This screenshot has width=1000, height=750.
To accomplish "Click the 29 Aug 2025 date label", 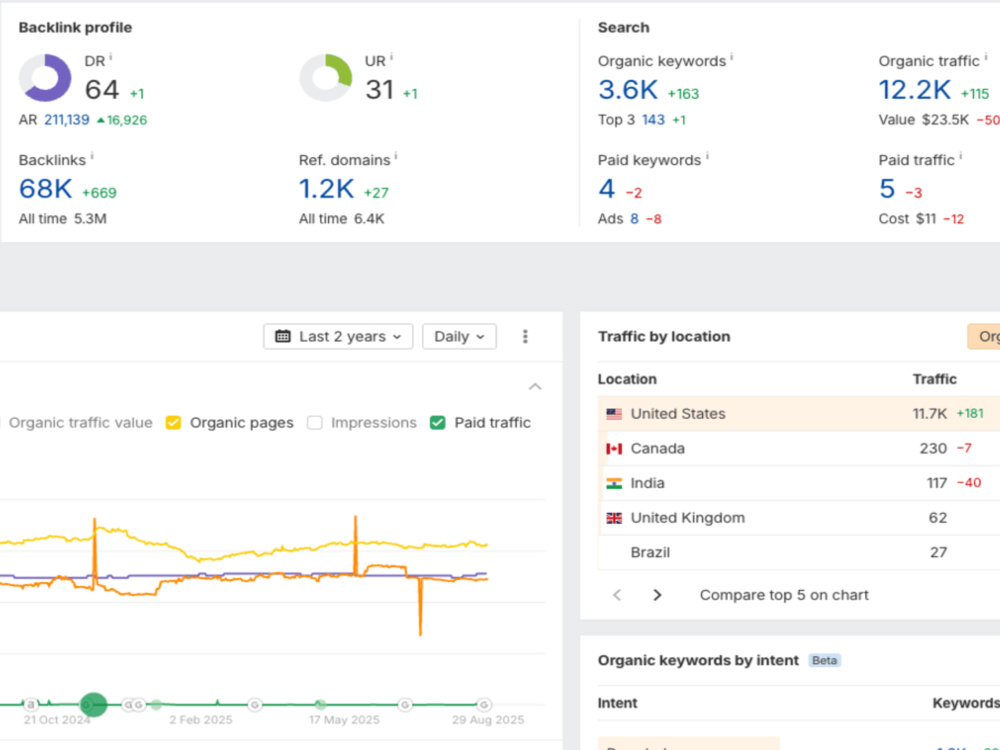I will point(488,720).
